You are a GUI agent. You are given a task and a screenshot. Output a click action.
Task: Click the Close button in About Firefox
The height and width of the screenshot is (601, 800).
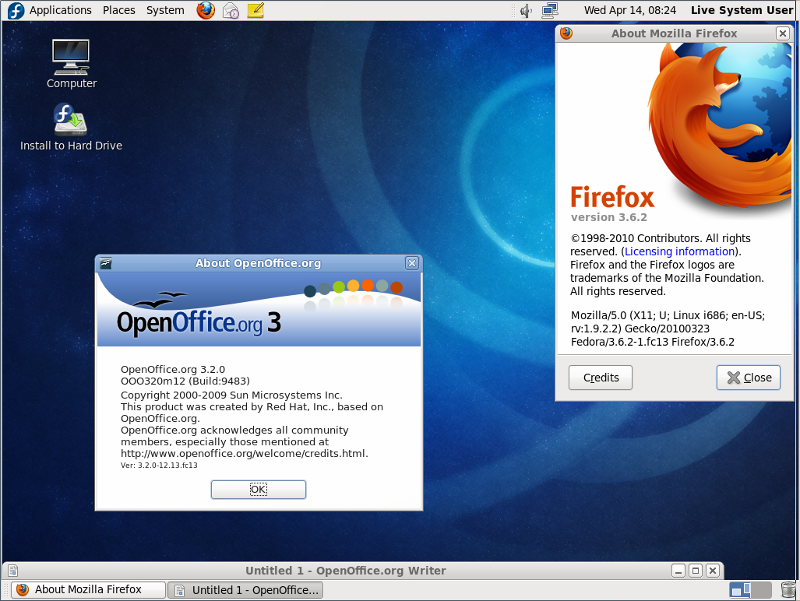click(x=748, y=378)
